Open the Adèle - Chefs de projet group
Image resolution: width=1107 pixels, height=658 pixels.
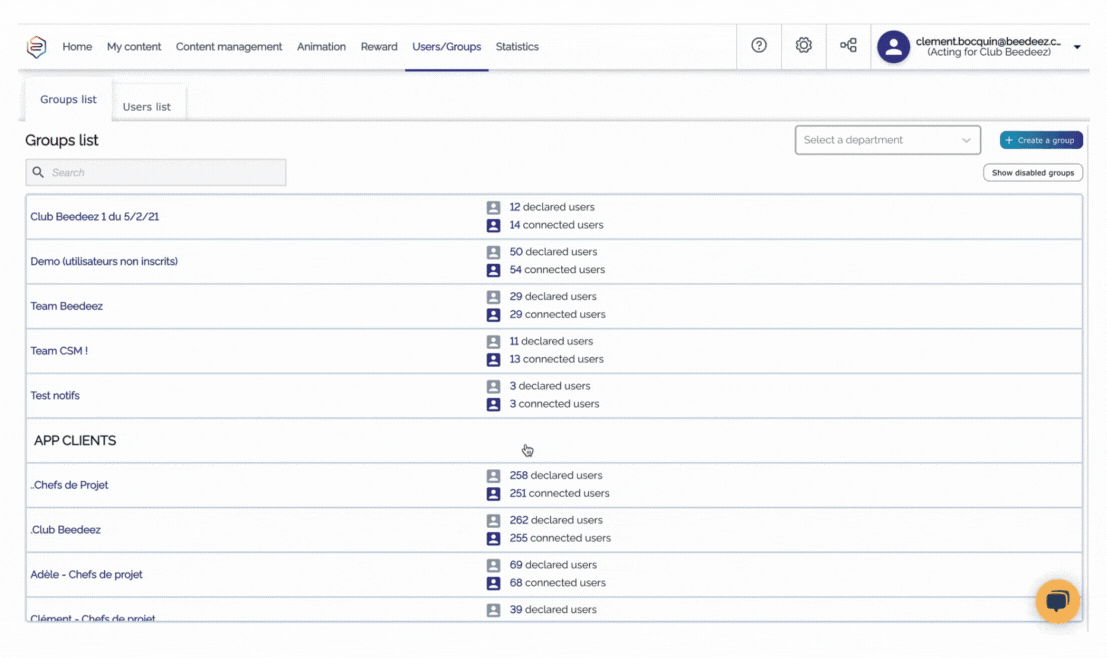coord(87,575)
